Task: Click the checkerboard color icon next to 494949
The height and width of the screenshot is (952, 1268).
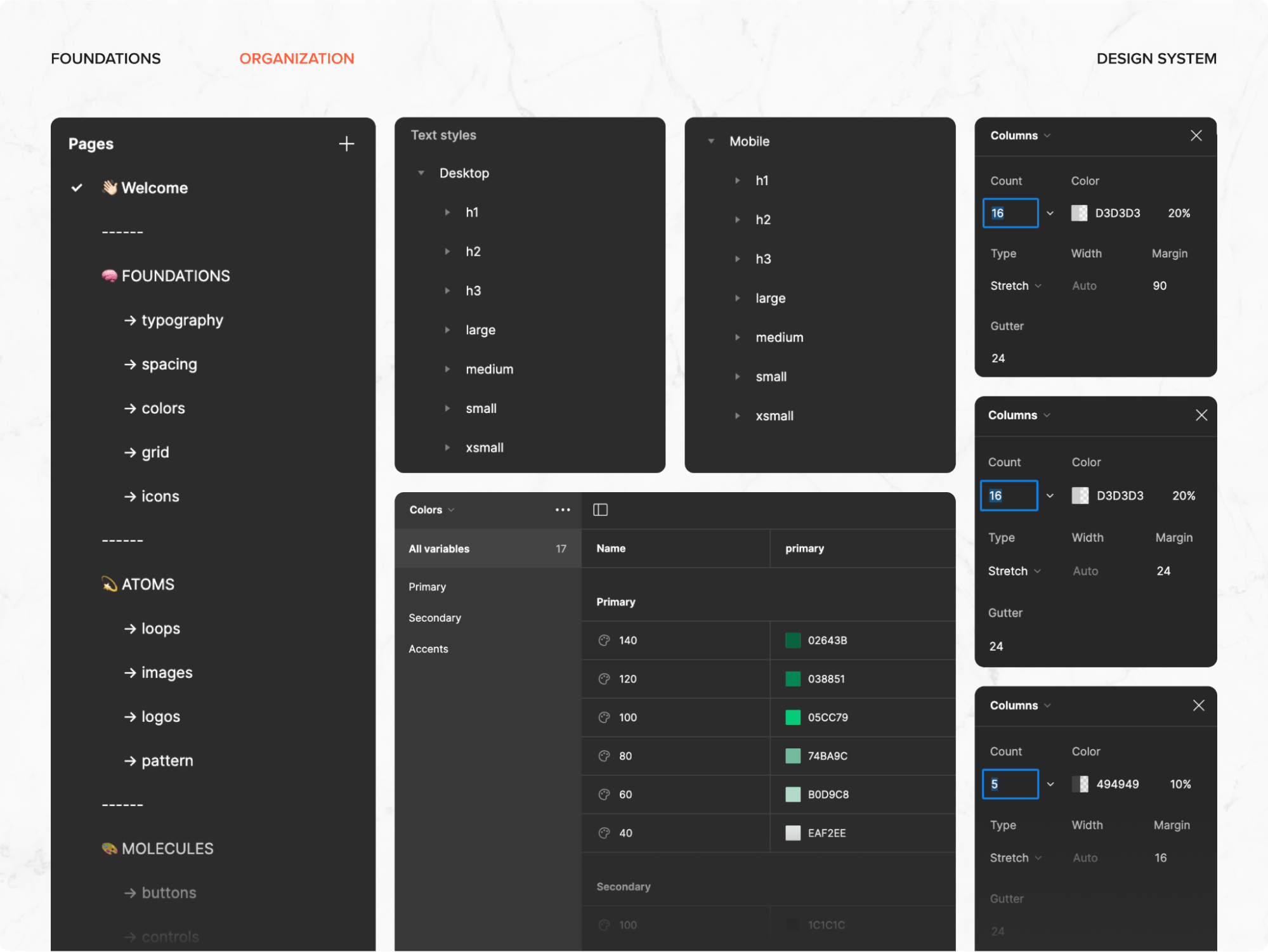Action: (1080, 785)
